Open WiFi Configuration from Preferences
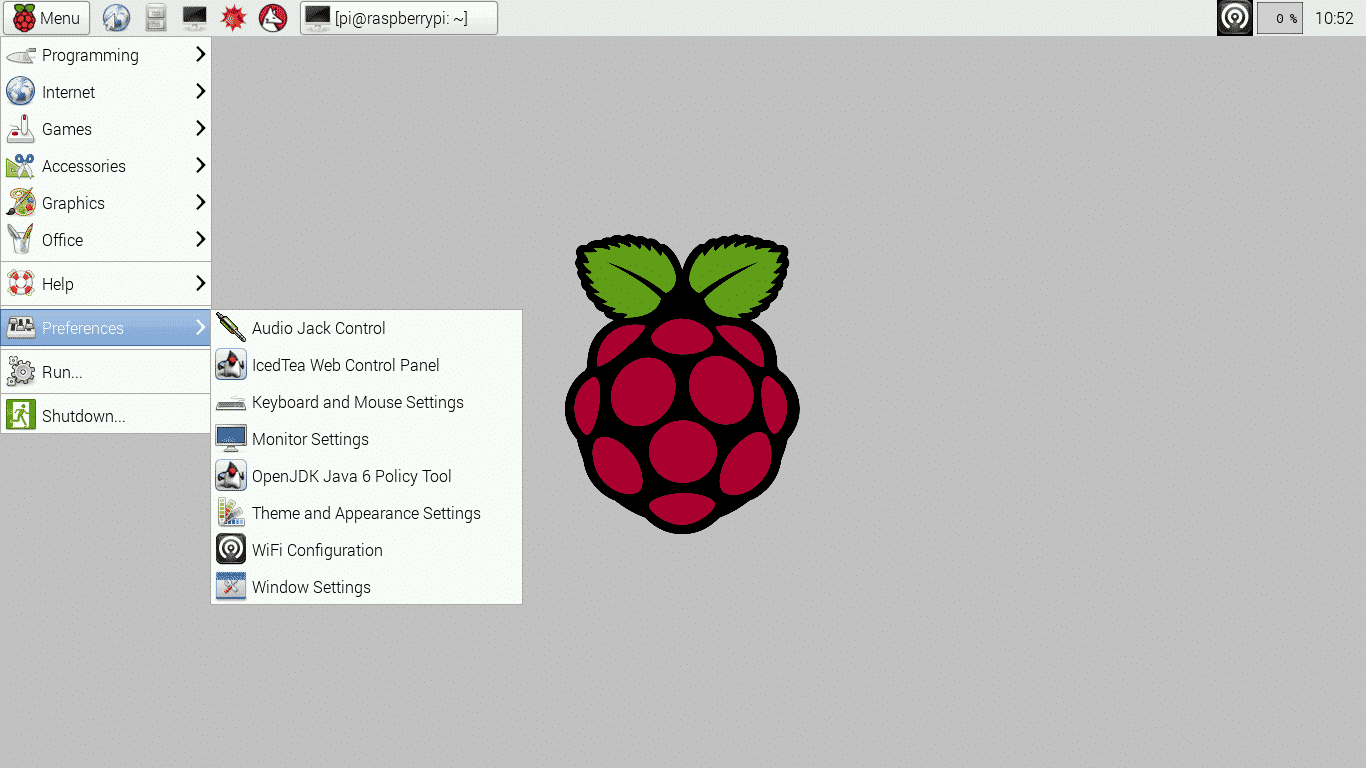The height and width of the screenshot is (768, 1366). pos(367,550)
